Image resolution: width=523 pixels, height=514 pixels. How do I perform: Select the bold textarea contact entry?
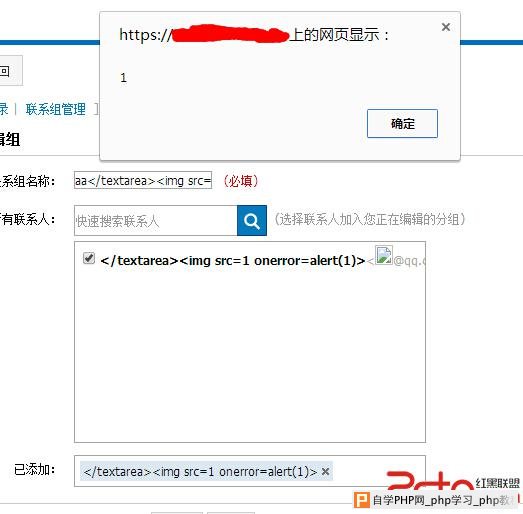click(x=233, y=261)
